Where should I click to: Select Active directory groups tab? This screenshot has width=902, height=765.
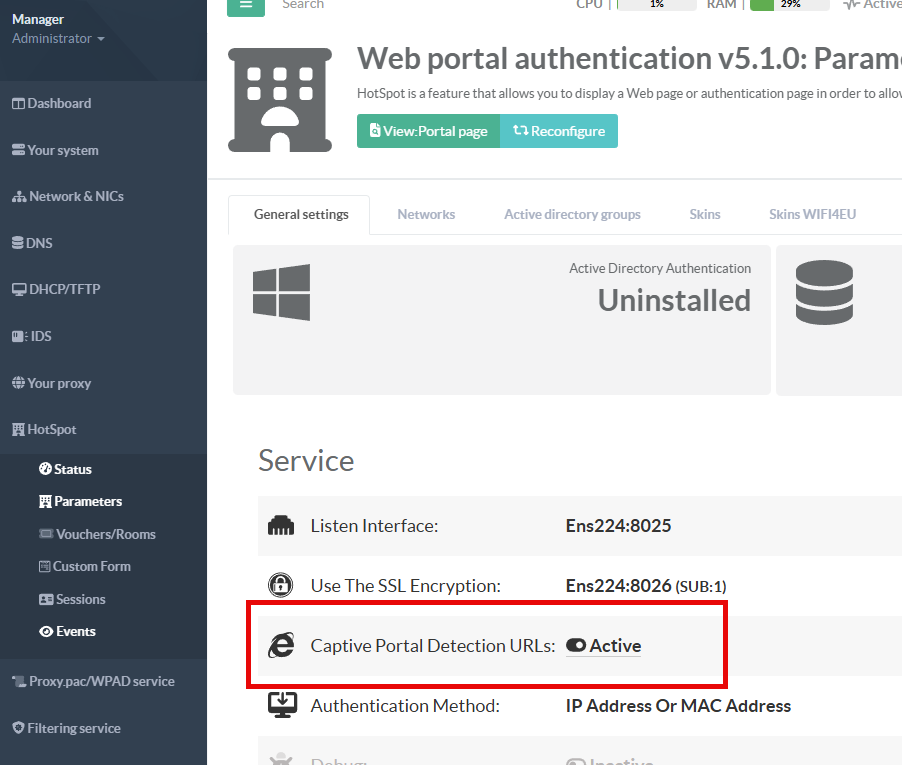point(572,215)
